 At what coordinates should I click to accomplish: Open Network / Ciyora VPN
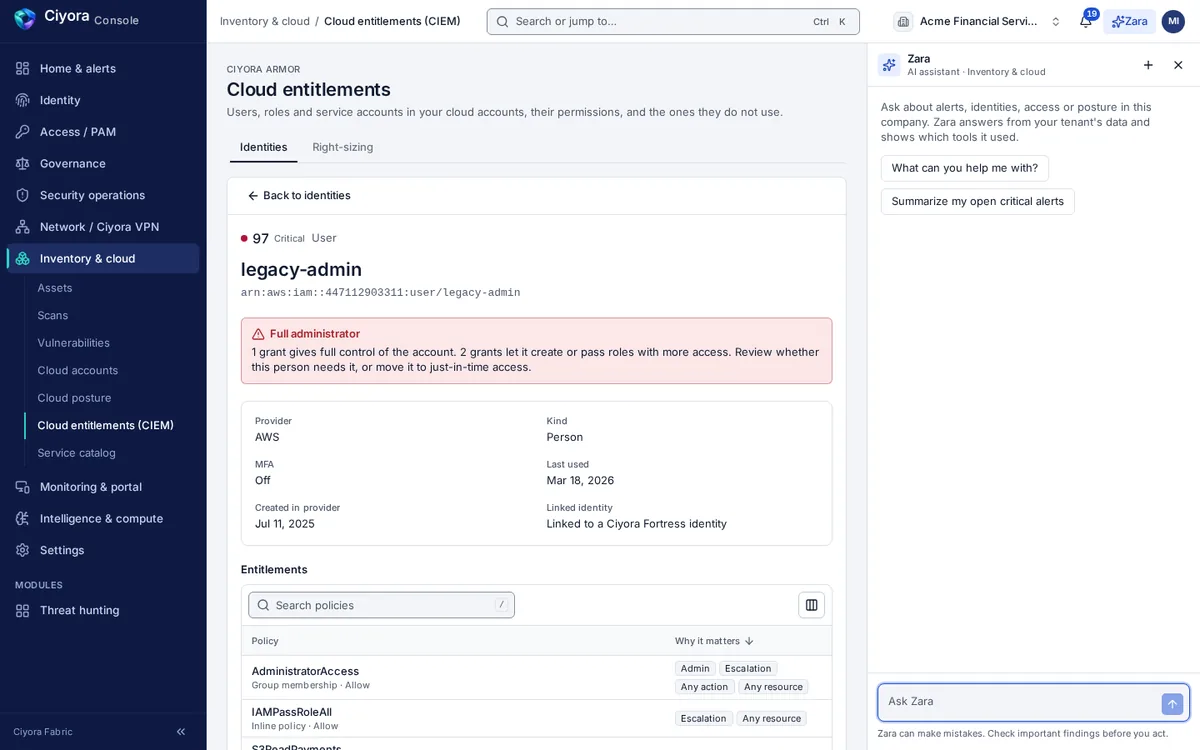click(103, 227)
